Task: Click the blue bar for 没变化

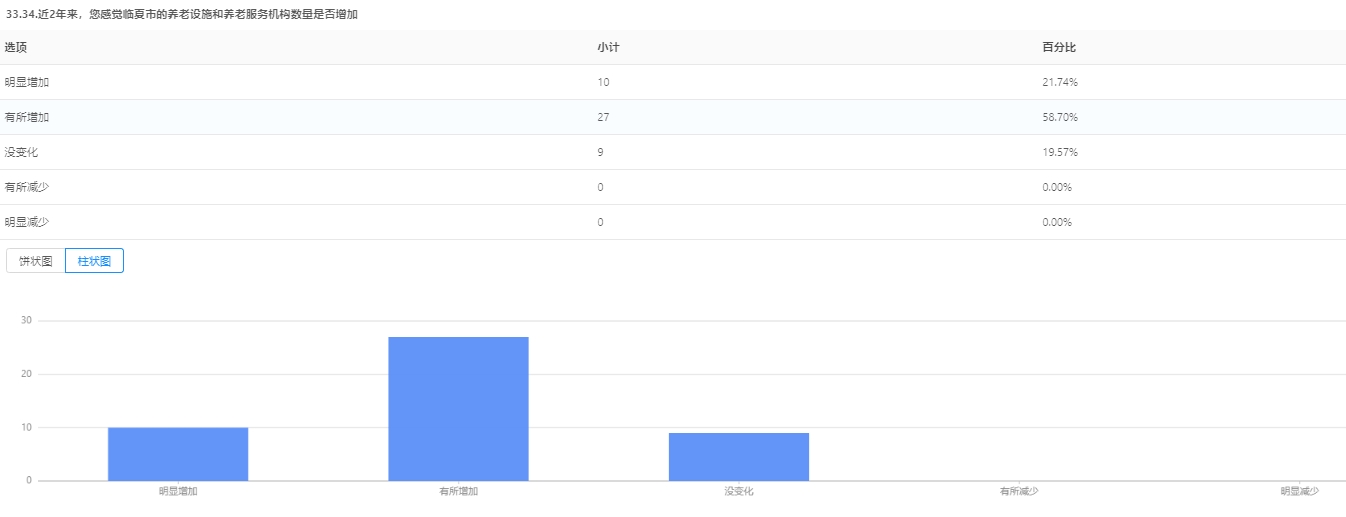Action: (738, 456)
